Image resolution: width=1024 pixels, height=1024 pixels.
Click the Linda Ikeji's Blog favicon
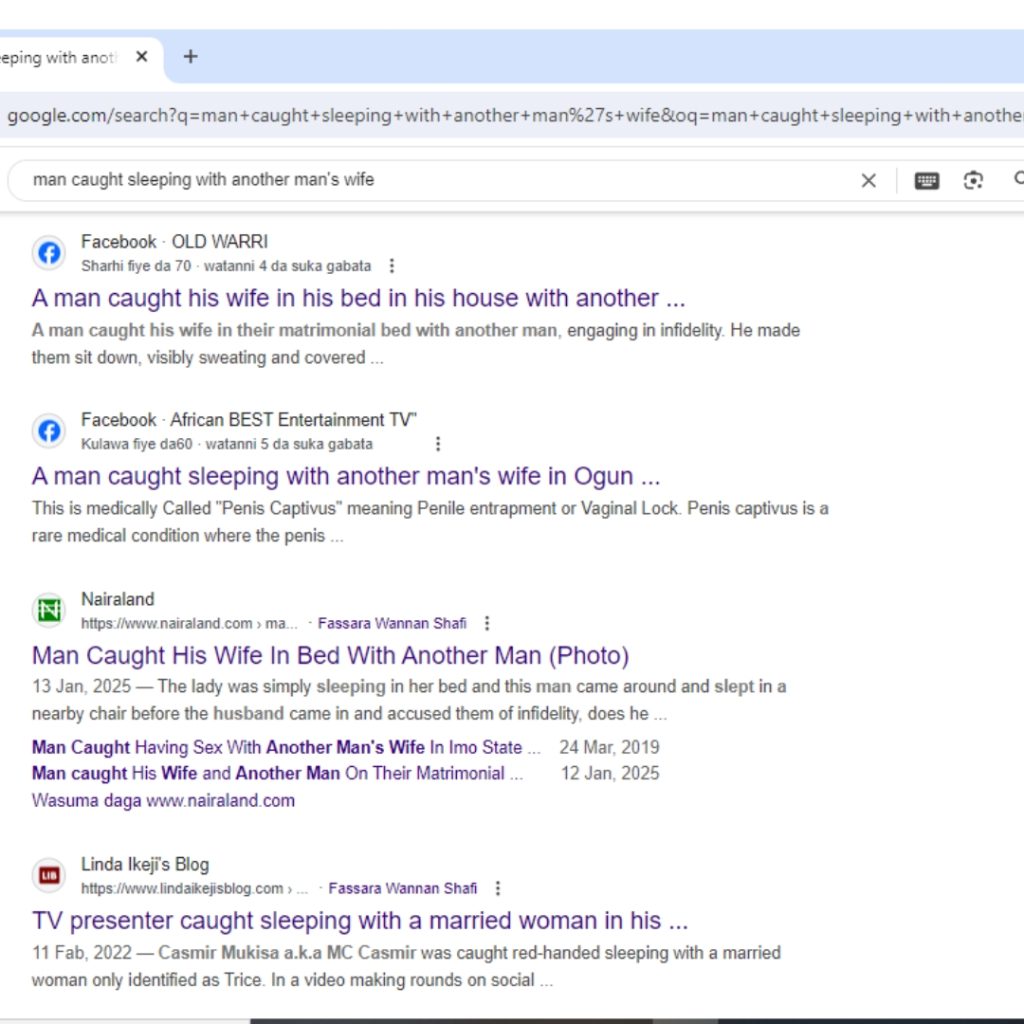49,875
